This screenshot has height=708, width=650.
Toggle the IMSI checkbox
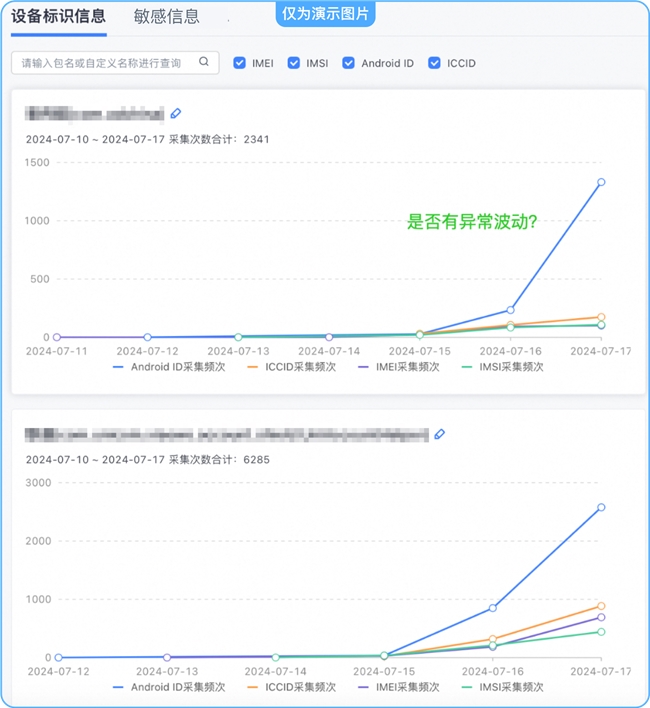294,63
